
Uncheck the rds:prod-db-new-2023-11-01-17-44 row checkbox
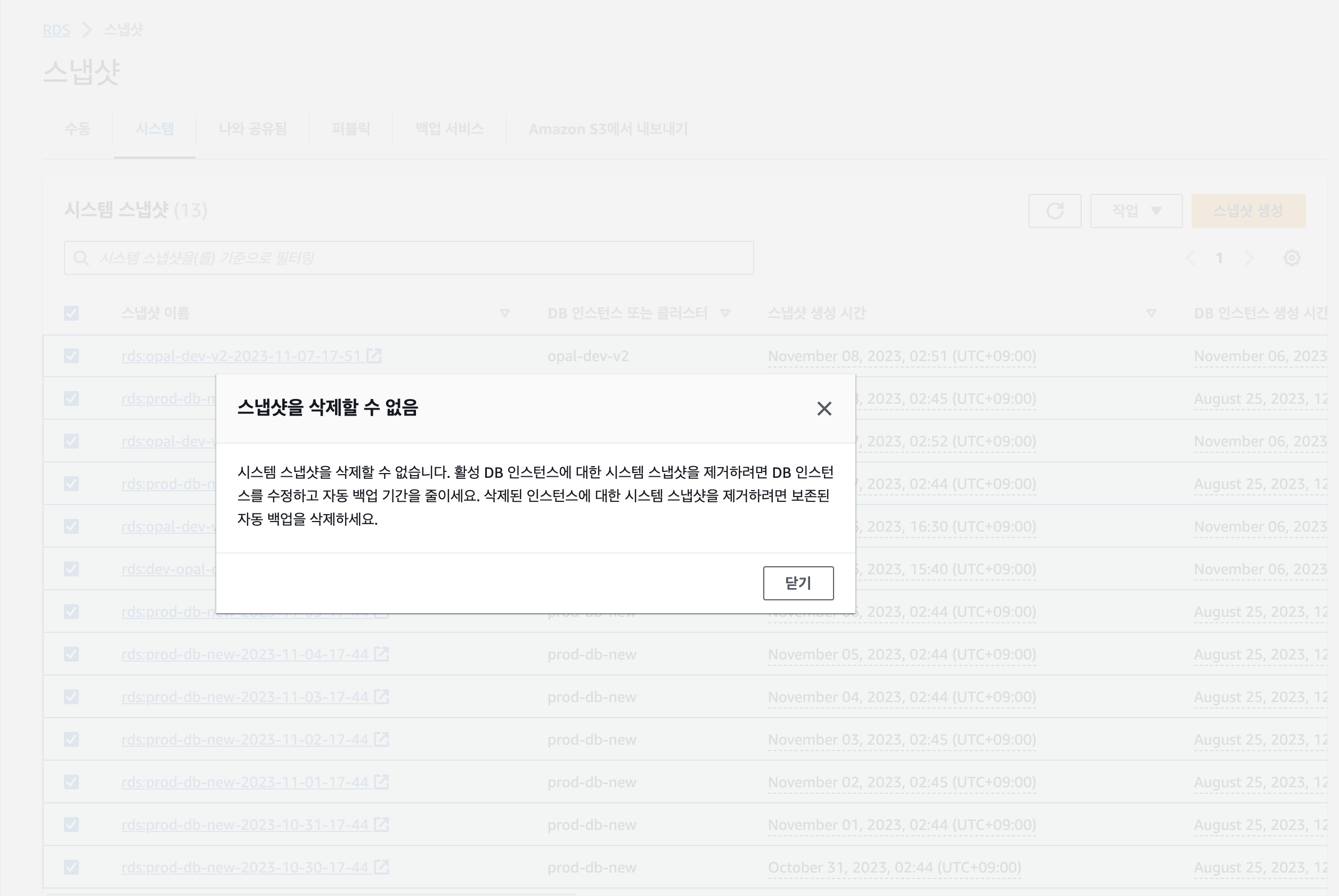click(x=71, y=783)
